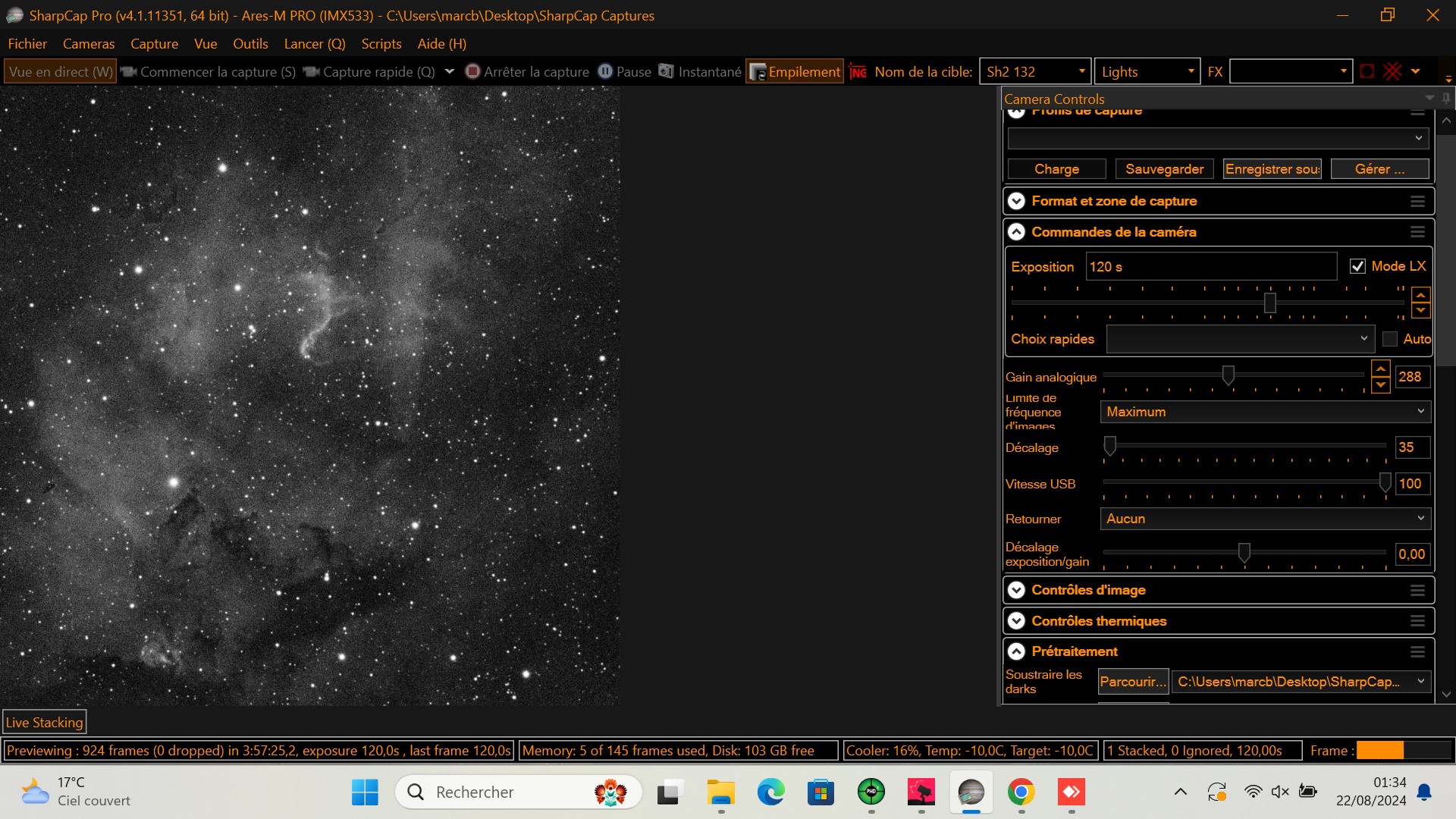Collapse the Commandes de la caméra section

1016,232
